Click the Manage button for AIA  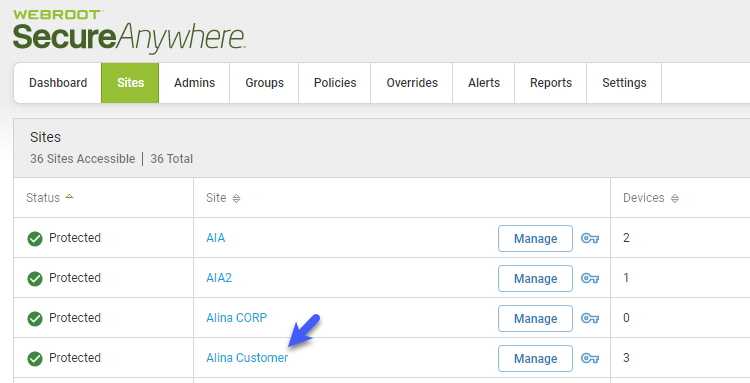click(x=535, y=238)
